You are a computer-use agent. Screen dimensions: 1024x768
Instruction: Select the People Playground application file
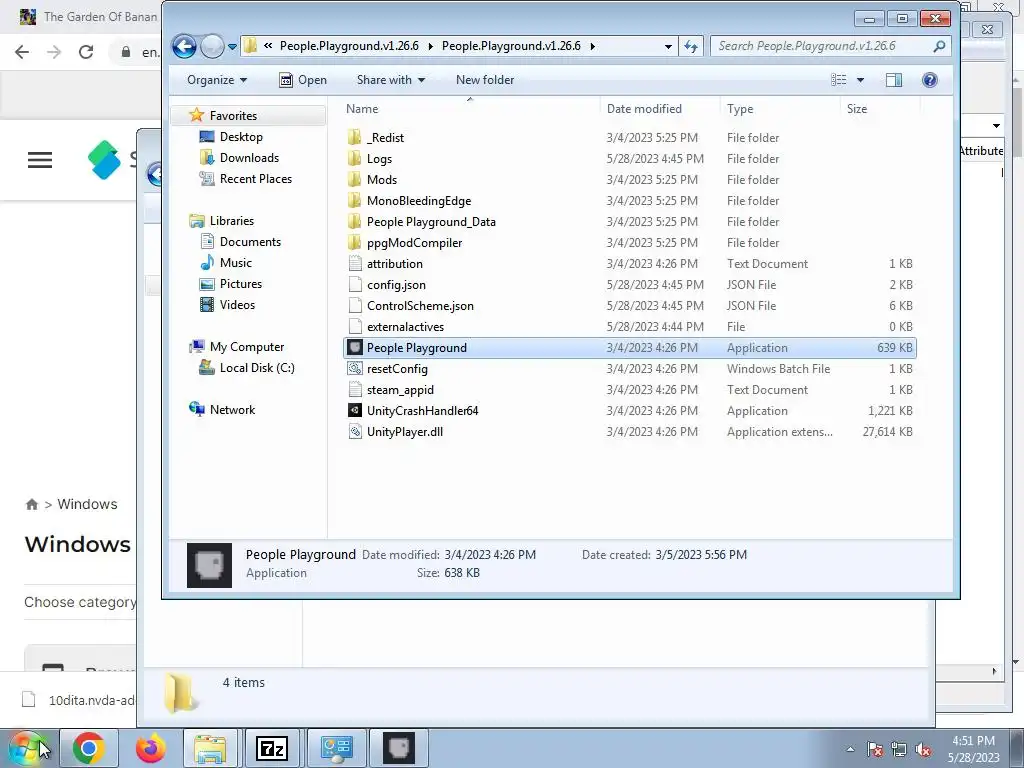(417, 347)
